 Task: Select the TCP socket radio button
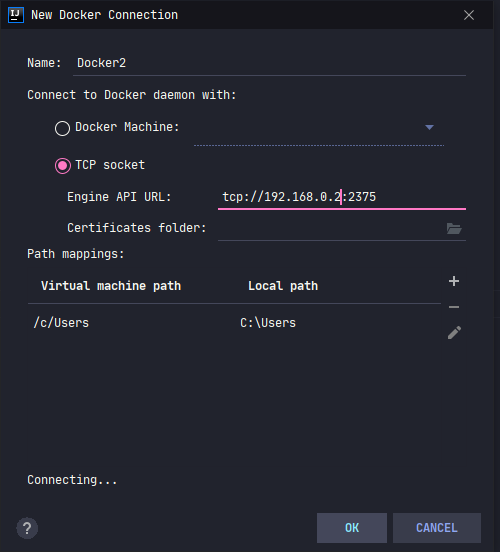(63, 166)
